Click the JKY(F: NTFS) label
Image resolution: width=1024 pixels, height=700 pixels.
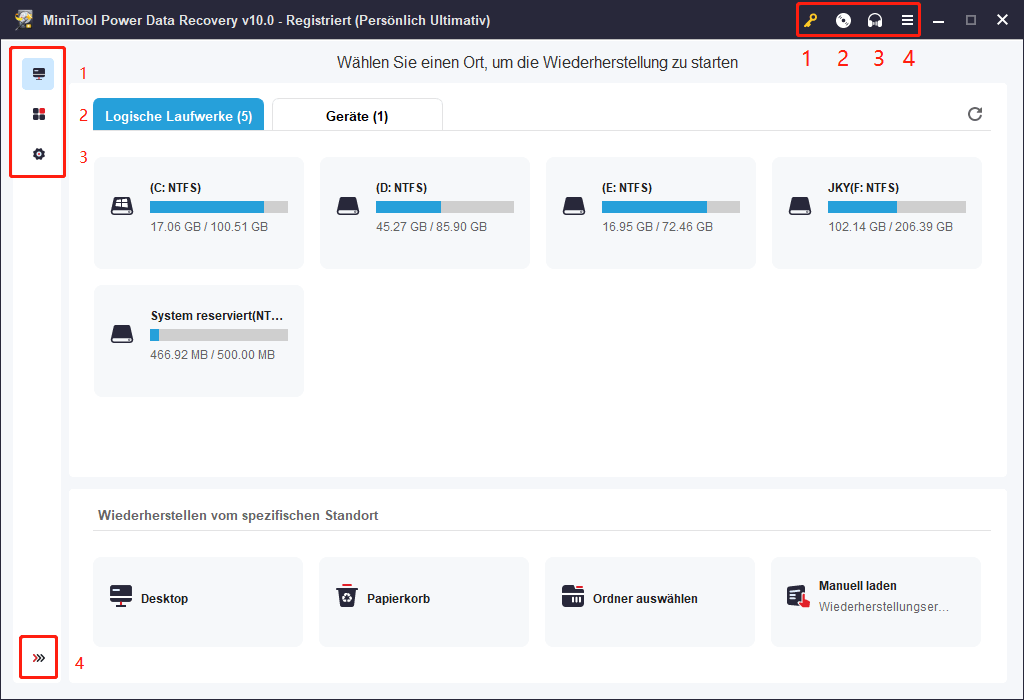pos(863,188)
